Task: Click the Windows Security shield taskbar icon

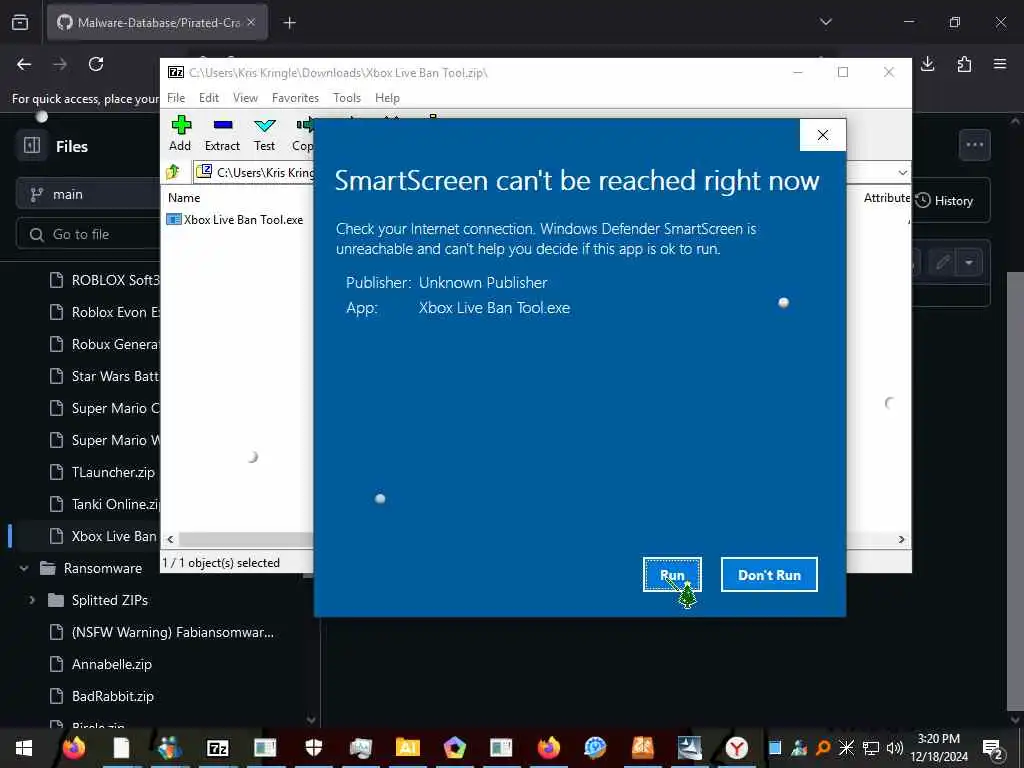Action: click(313, 748)
